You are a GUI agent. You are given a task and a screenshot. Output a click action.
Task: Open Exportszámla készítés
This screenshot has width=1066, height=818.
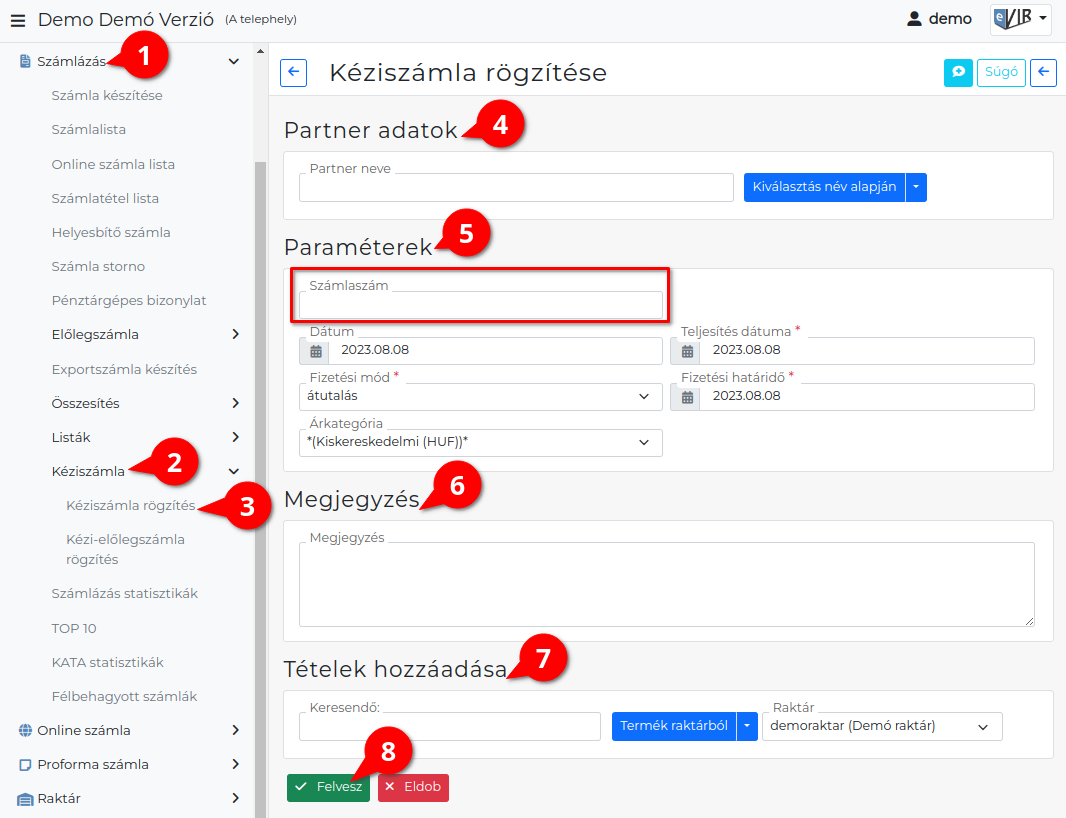124,369
